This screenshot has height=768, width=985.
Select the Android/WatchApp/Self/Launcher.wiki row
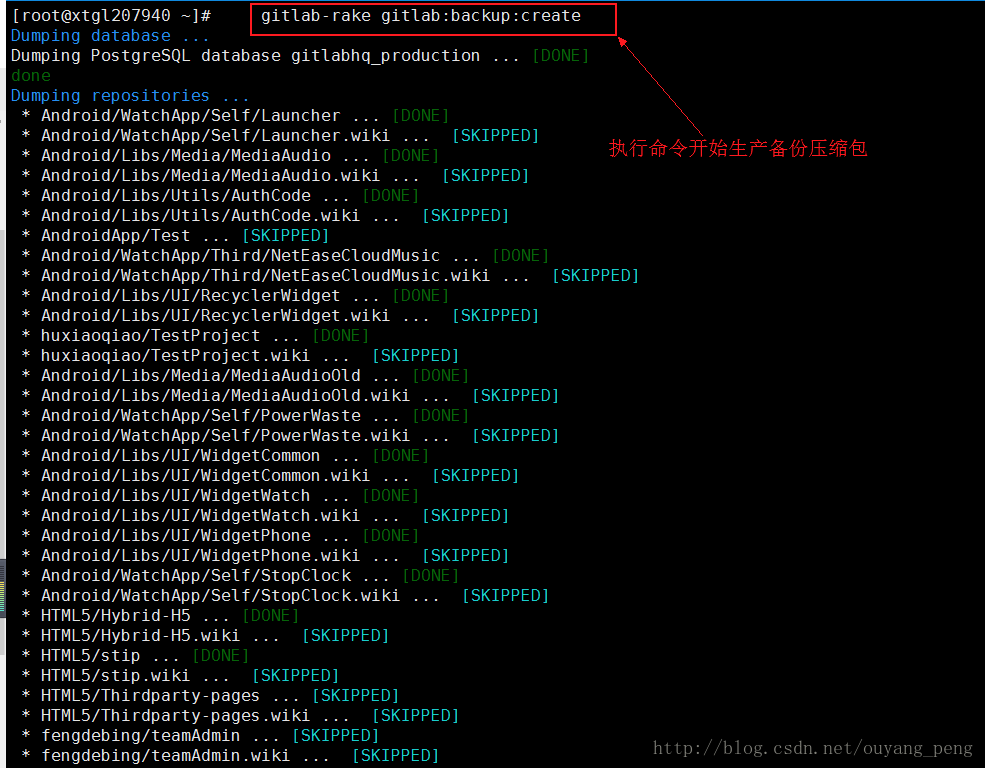pyautogui.click(x=280, y=136)
